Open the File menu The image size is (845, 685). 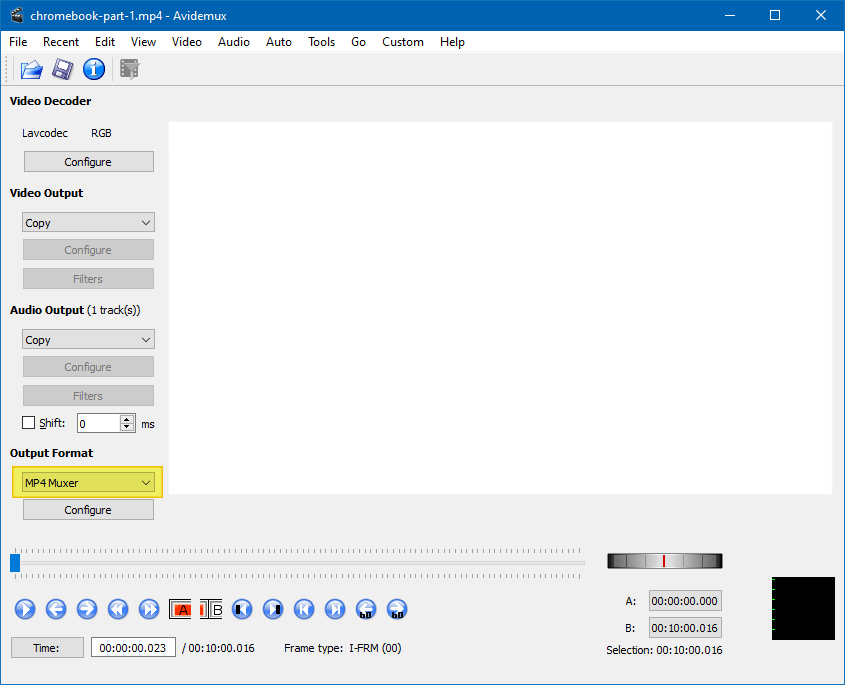coord(18,42)
